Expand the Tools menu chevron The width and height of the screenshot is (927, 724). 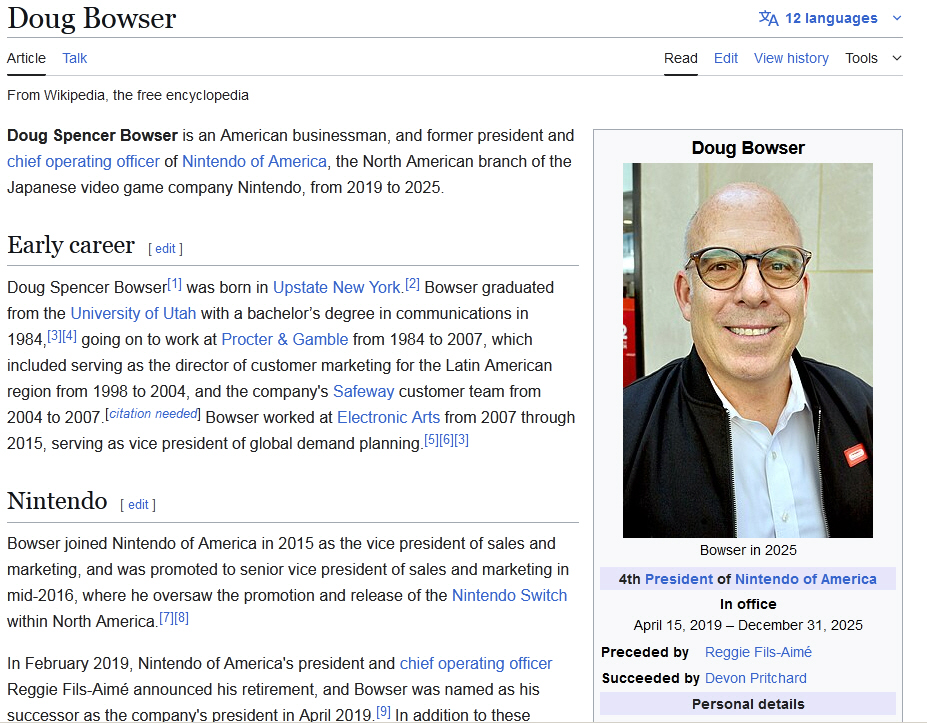(897, 58)
